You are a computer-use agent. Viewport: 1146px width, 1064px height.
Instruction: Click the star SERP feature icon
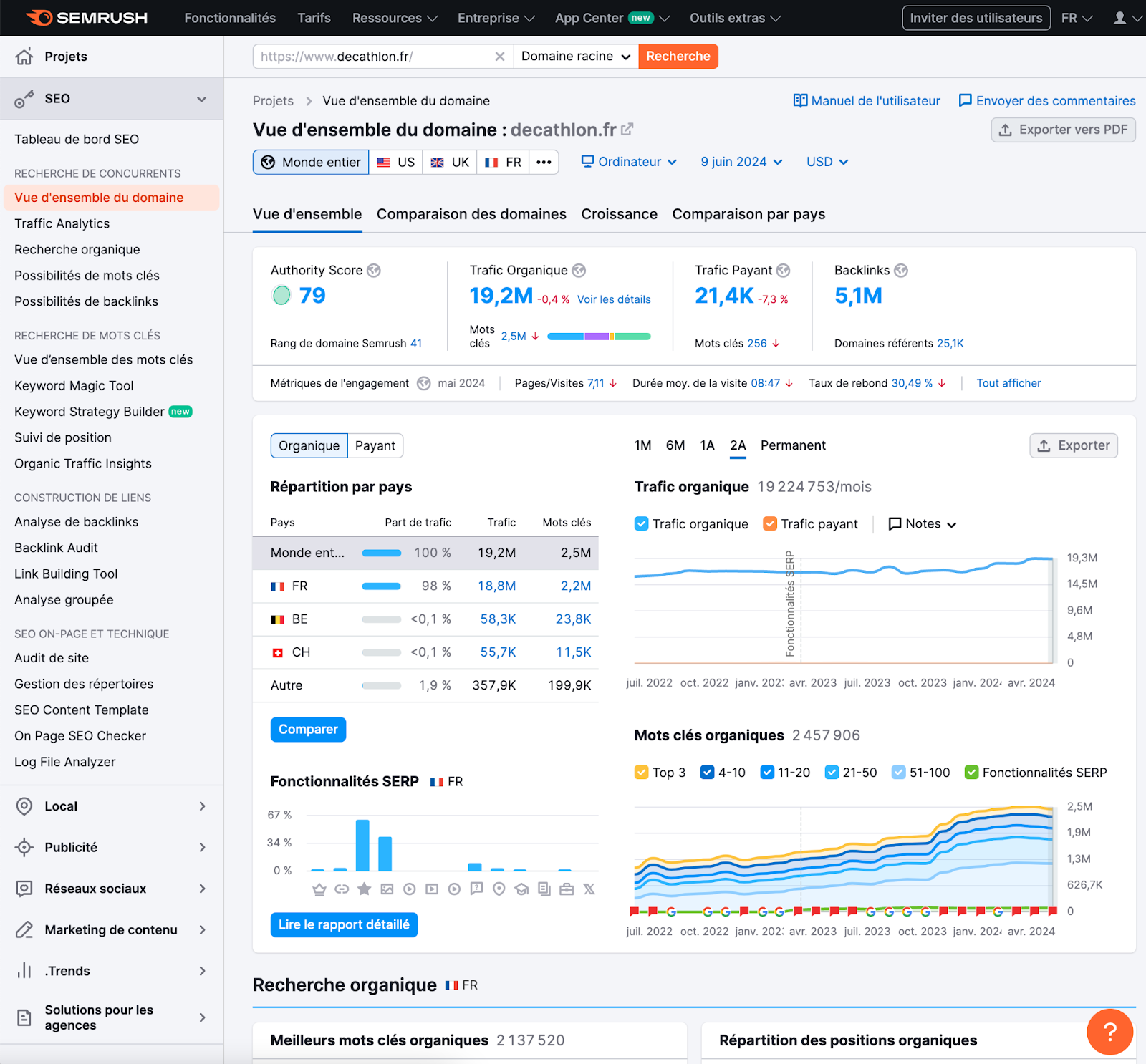365,889
